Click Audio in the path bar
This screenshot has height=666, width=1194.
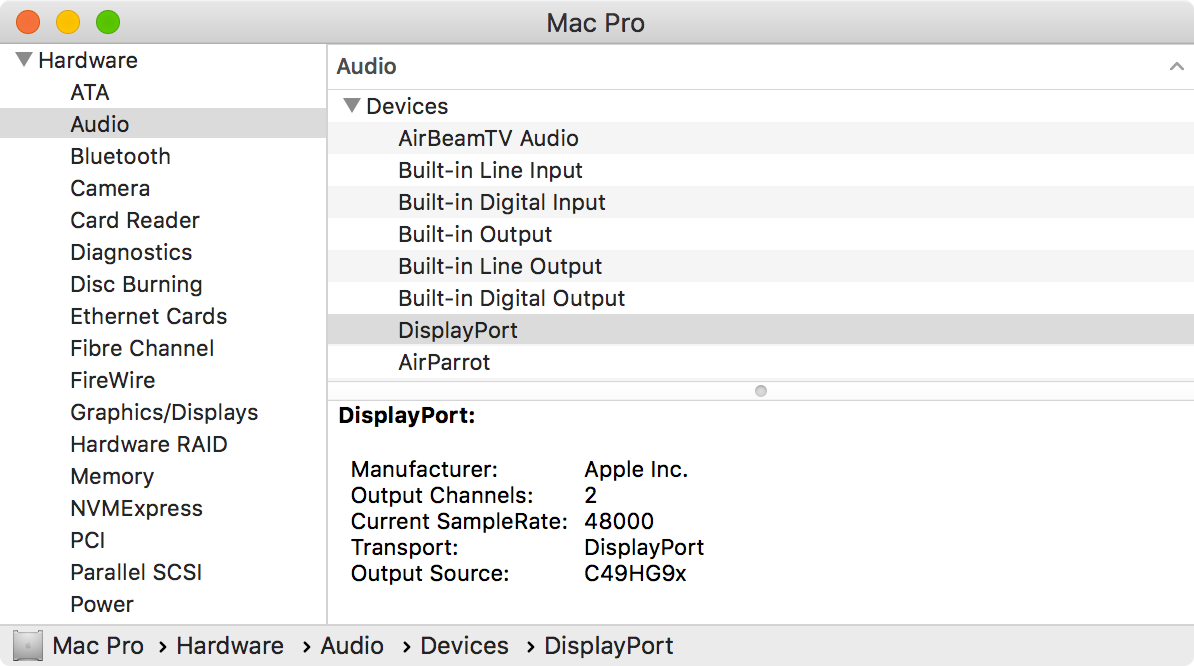(x=352, y=645)
